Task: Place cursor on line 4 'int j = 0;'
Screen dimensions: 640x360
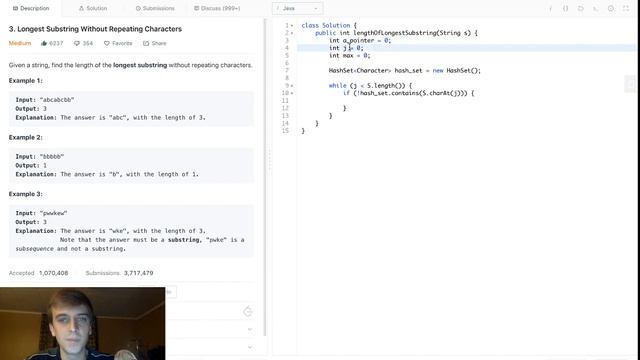Action: click(346, 48)
